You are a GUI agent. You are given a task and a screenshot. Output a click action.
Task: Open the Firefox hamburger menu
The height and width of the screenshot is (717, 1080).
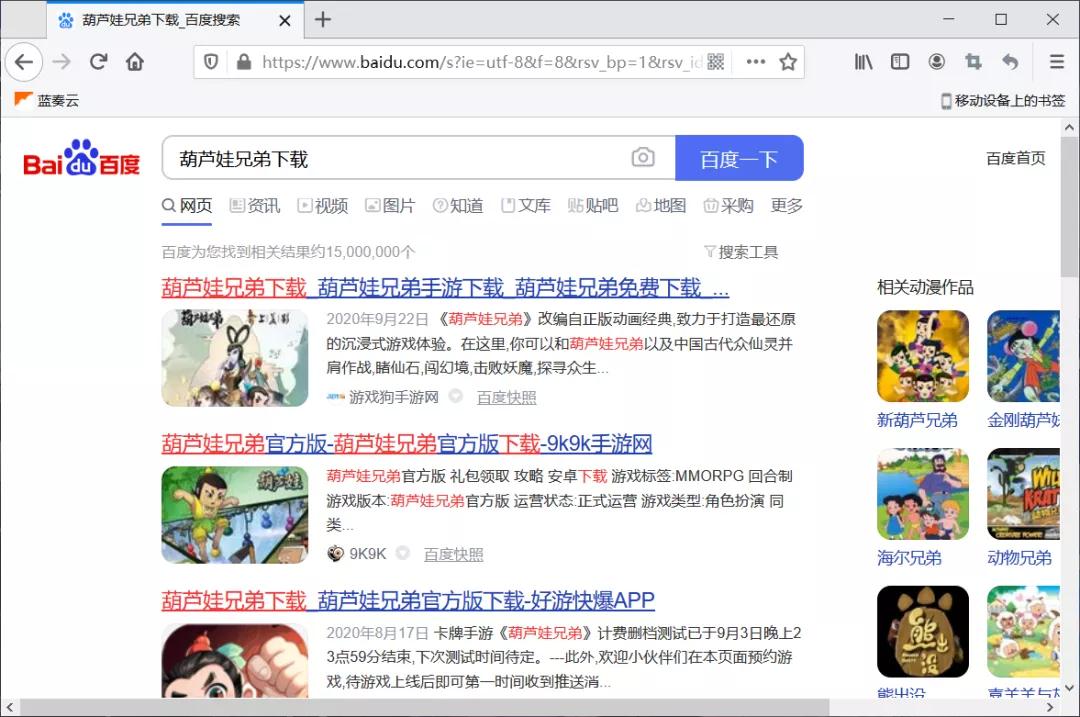point(1057,61)
